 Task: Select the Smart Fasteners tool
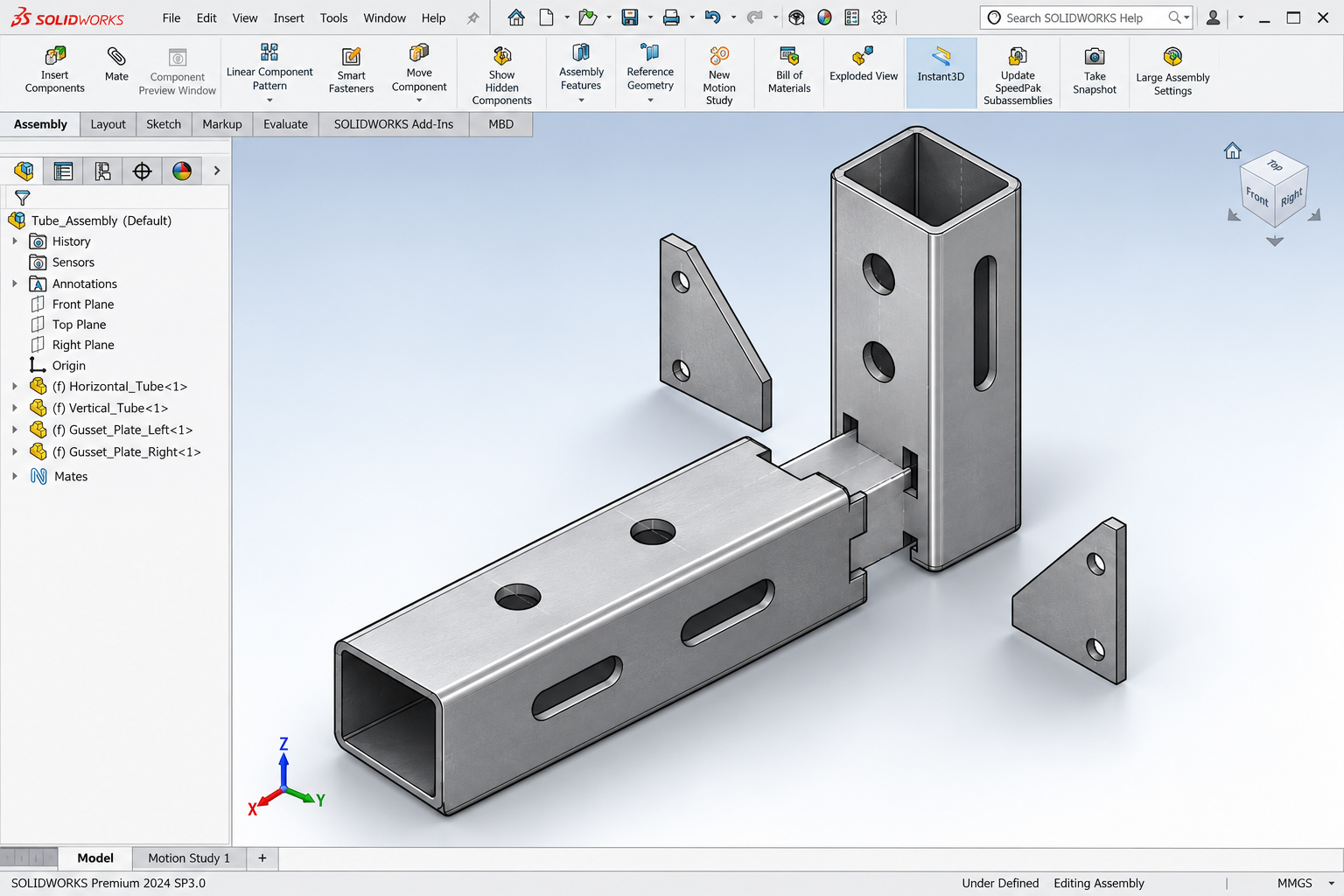coord(351,69)
